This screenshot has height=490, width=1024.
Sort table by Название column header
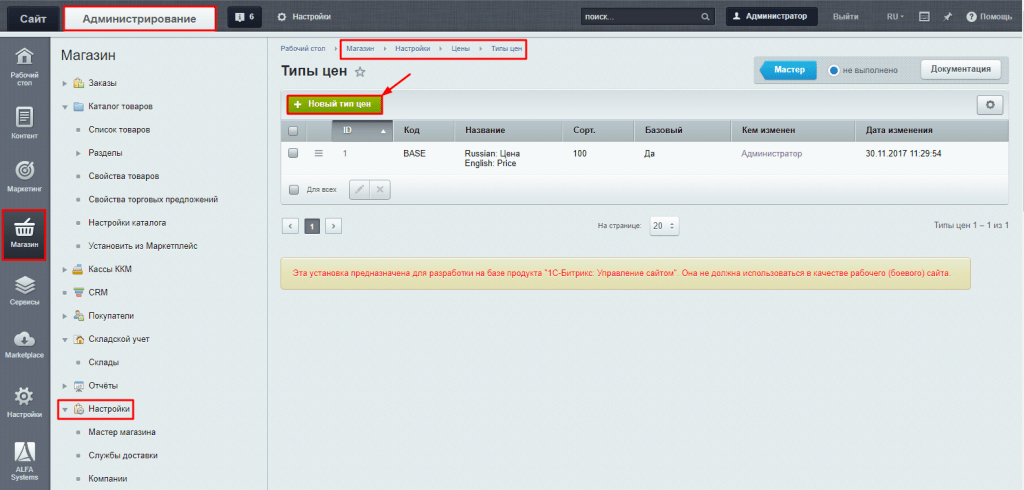coord(509,131)
